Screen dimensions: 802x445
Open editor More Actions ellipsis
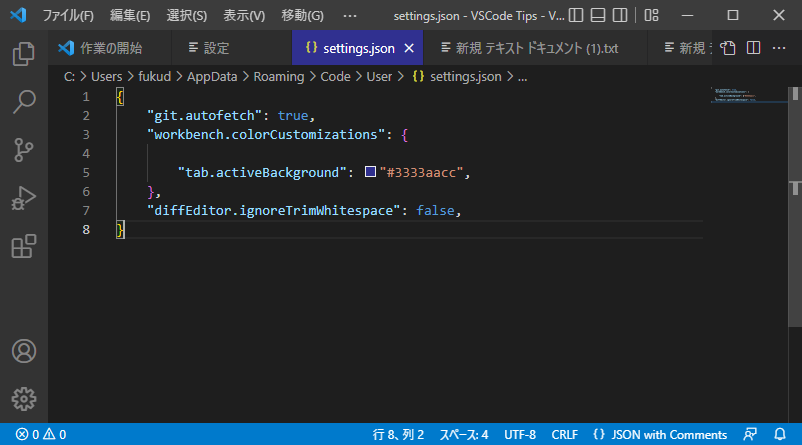click(779, 48)
